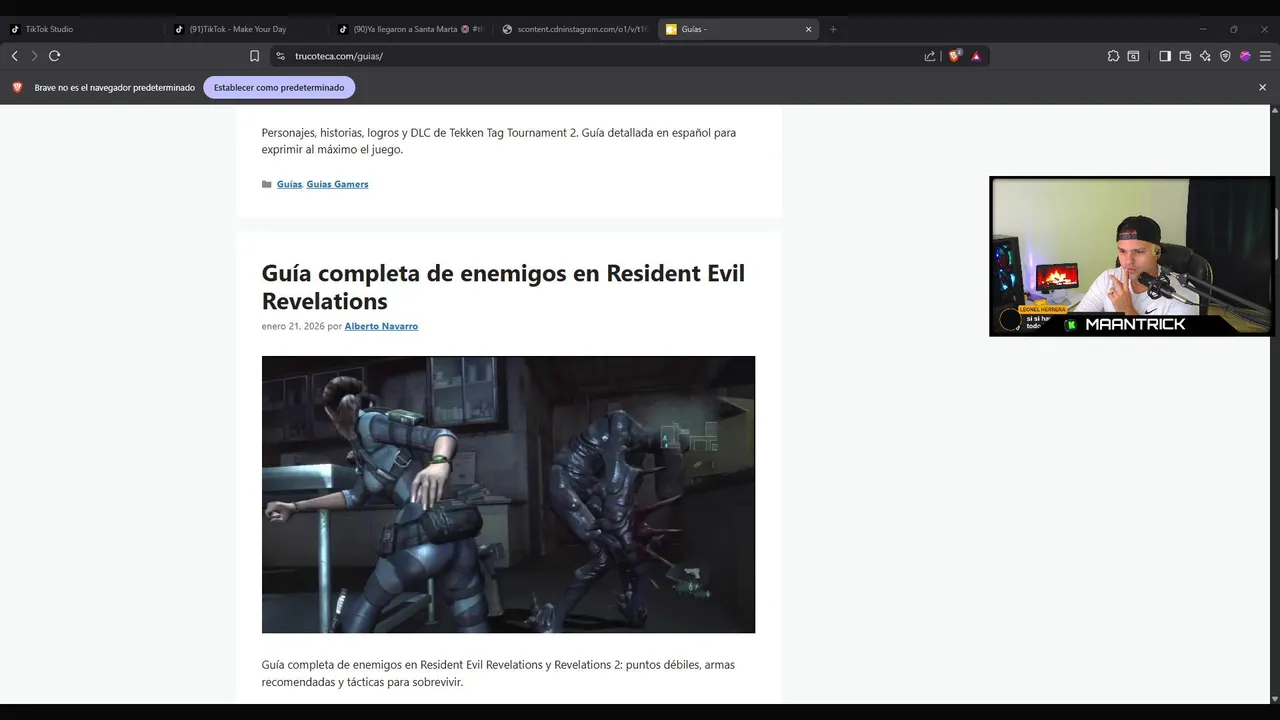The width and height of the screenshot is (1280, 720).
Task: Click the Resident Evil Revelations article image
Action: [x=508, y=494]
